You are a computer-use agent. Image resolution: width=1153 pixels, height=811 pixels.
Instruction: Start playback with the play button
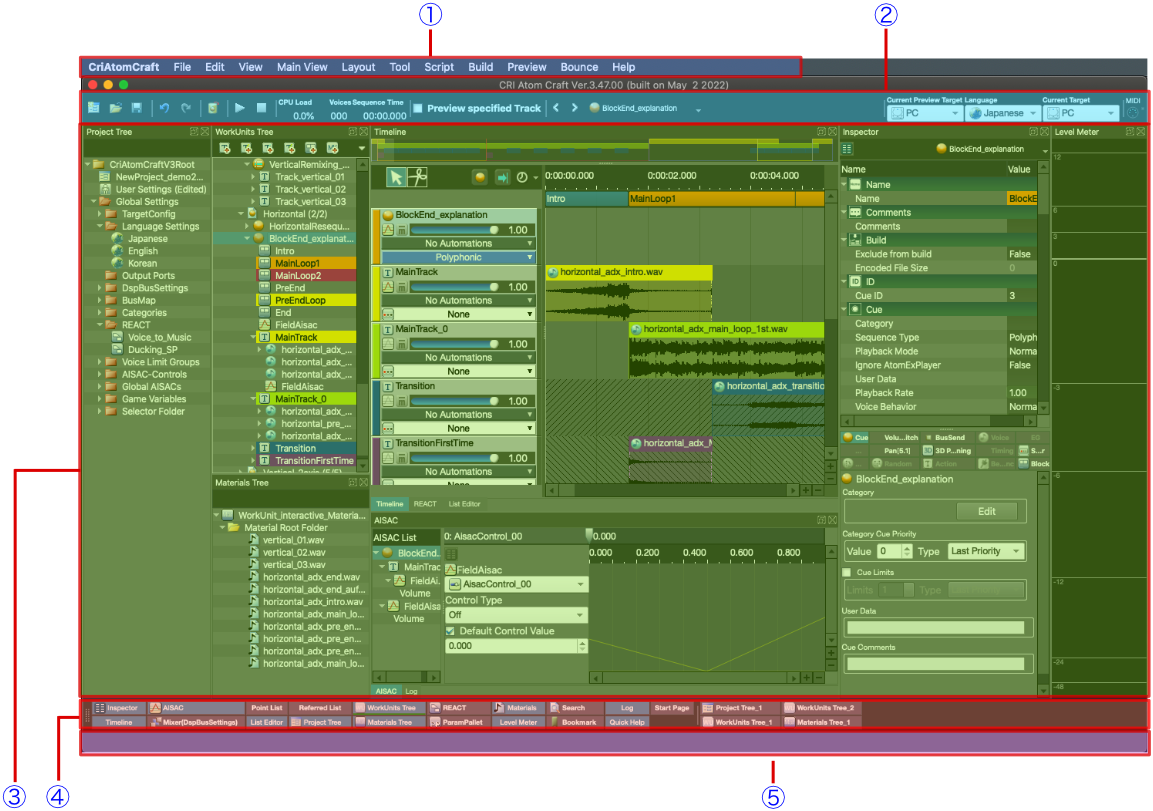point(240,108)
